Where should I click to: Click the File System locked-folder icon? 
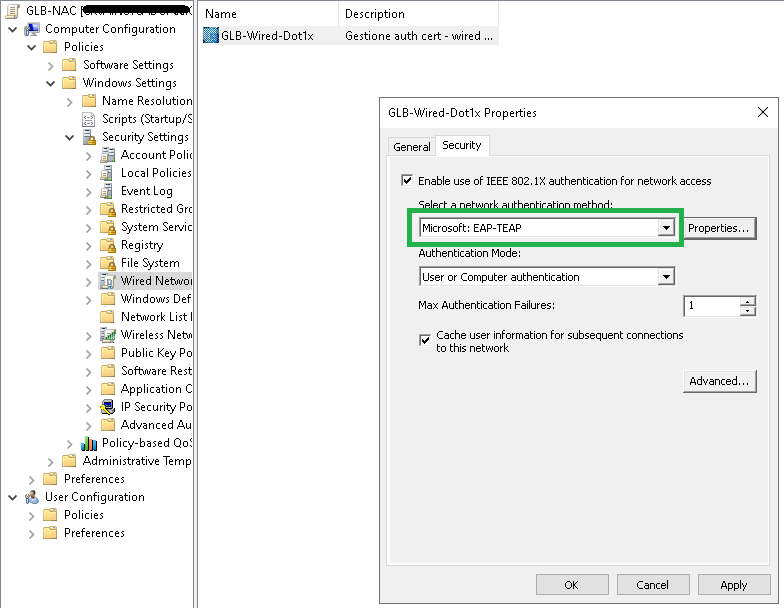pos(108,263)
